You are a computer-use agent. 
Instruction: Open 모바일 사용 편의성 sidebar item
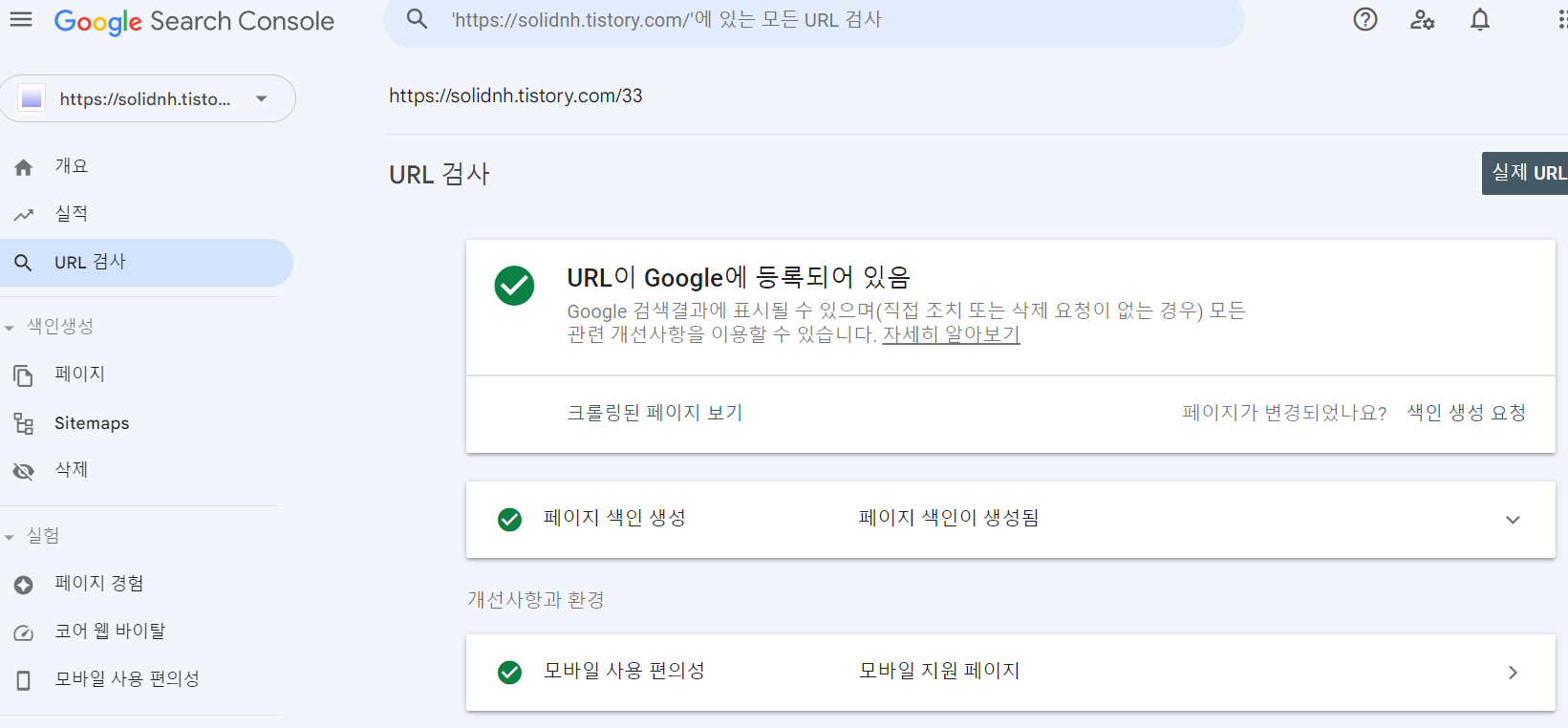click(146, 679)
